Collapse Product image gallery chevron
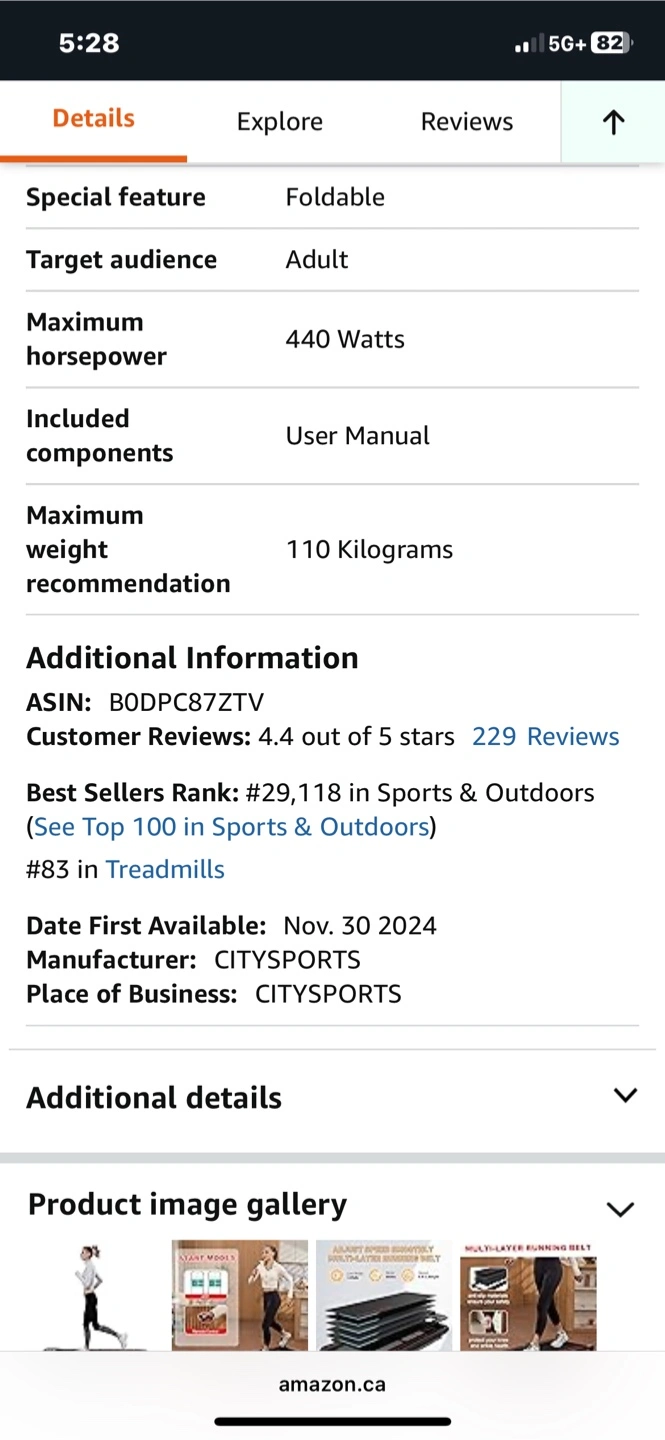This screenshot has height=1440, width=665. pyautogui.click(x=621, y=1209)
